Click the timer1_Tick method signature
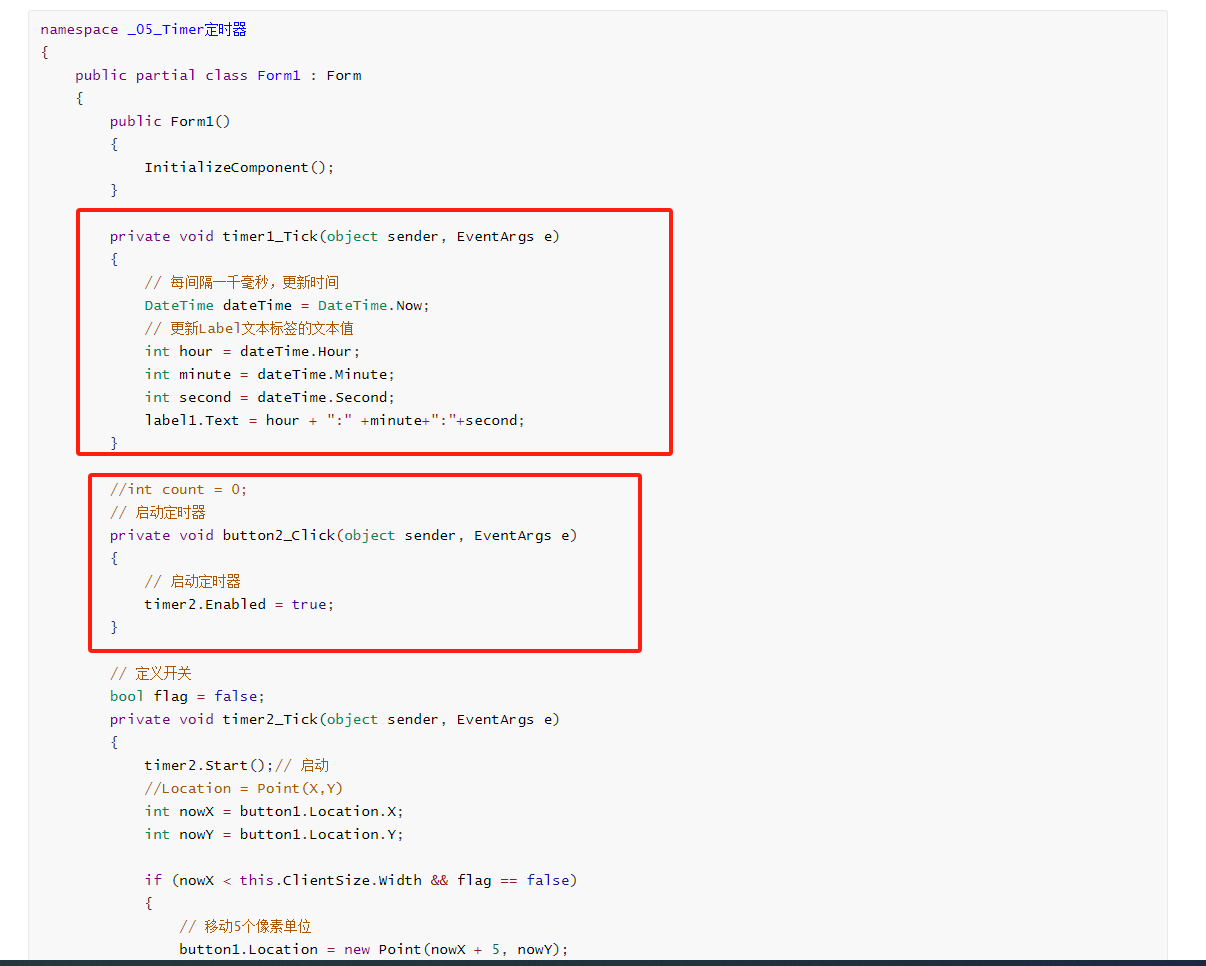 tap(335, 236)
